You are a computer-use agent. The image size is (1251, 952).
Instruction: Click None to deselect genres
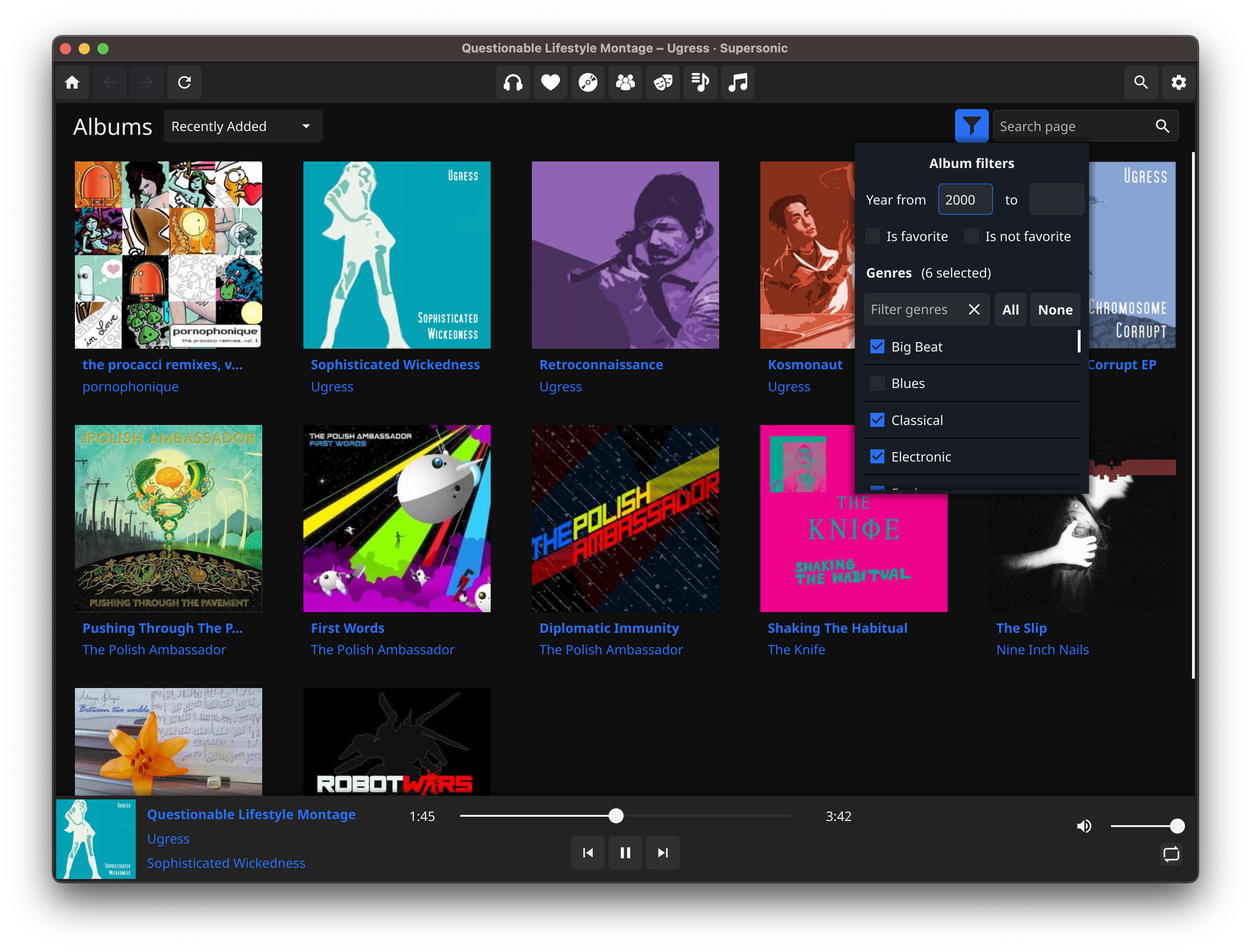coord(1055,309)
